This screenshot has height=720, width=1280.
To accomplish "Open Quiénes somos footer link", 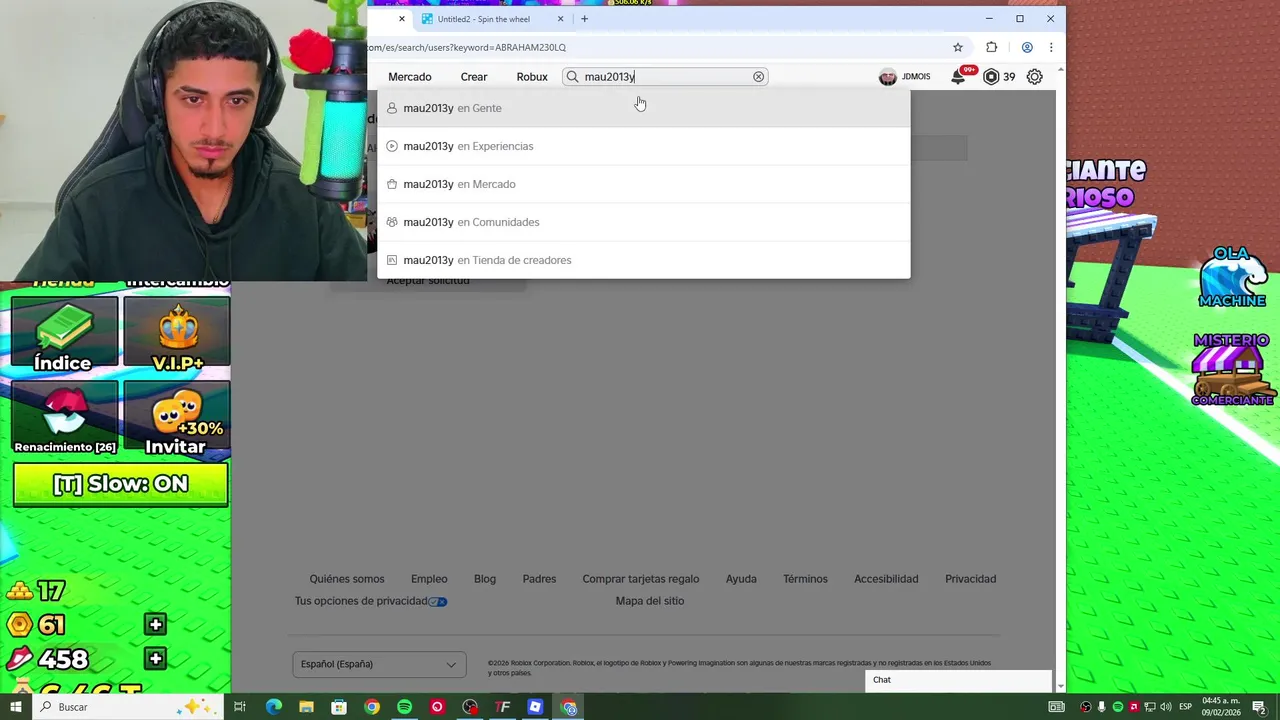I will tap(347, 579).
